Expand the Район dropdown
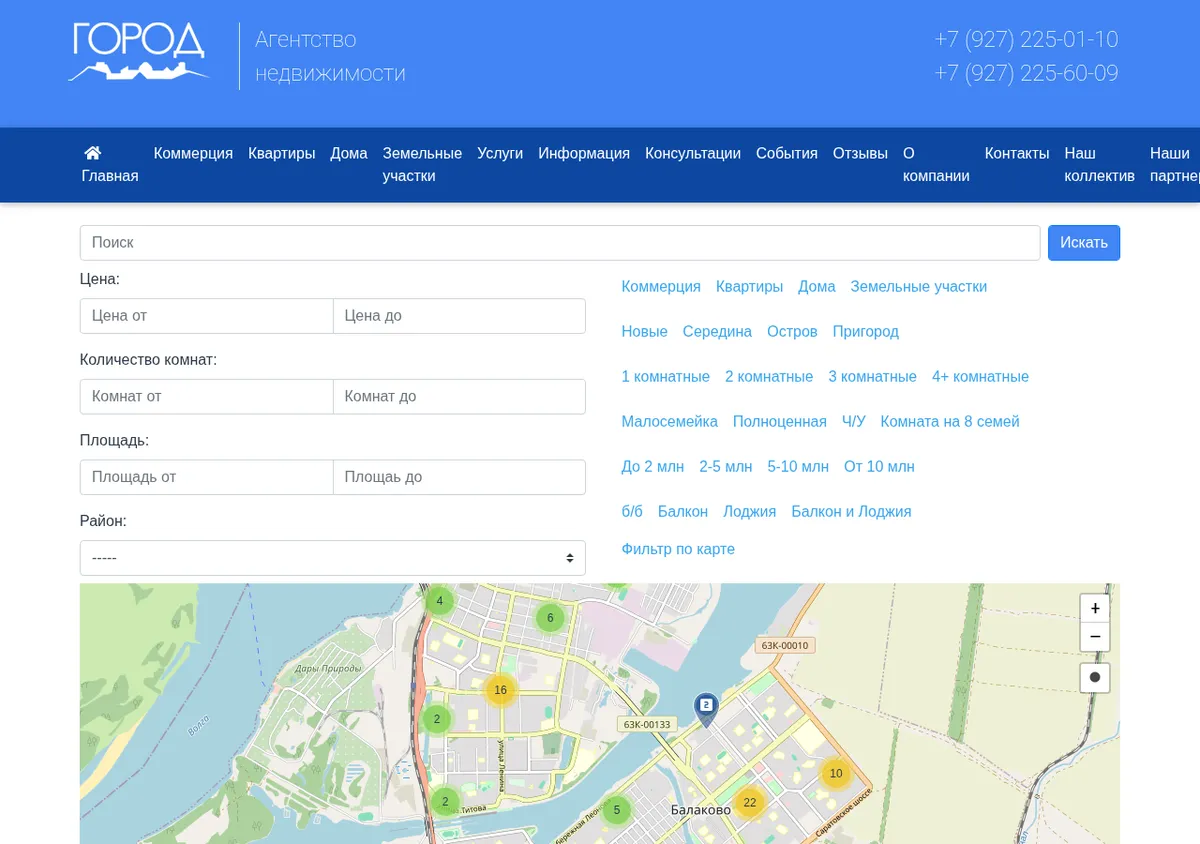Screen dimensions: 1200x844 (333, 558)
